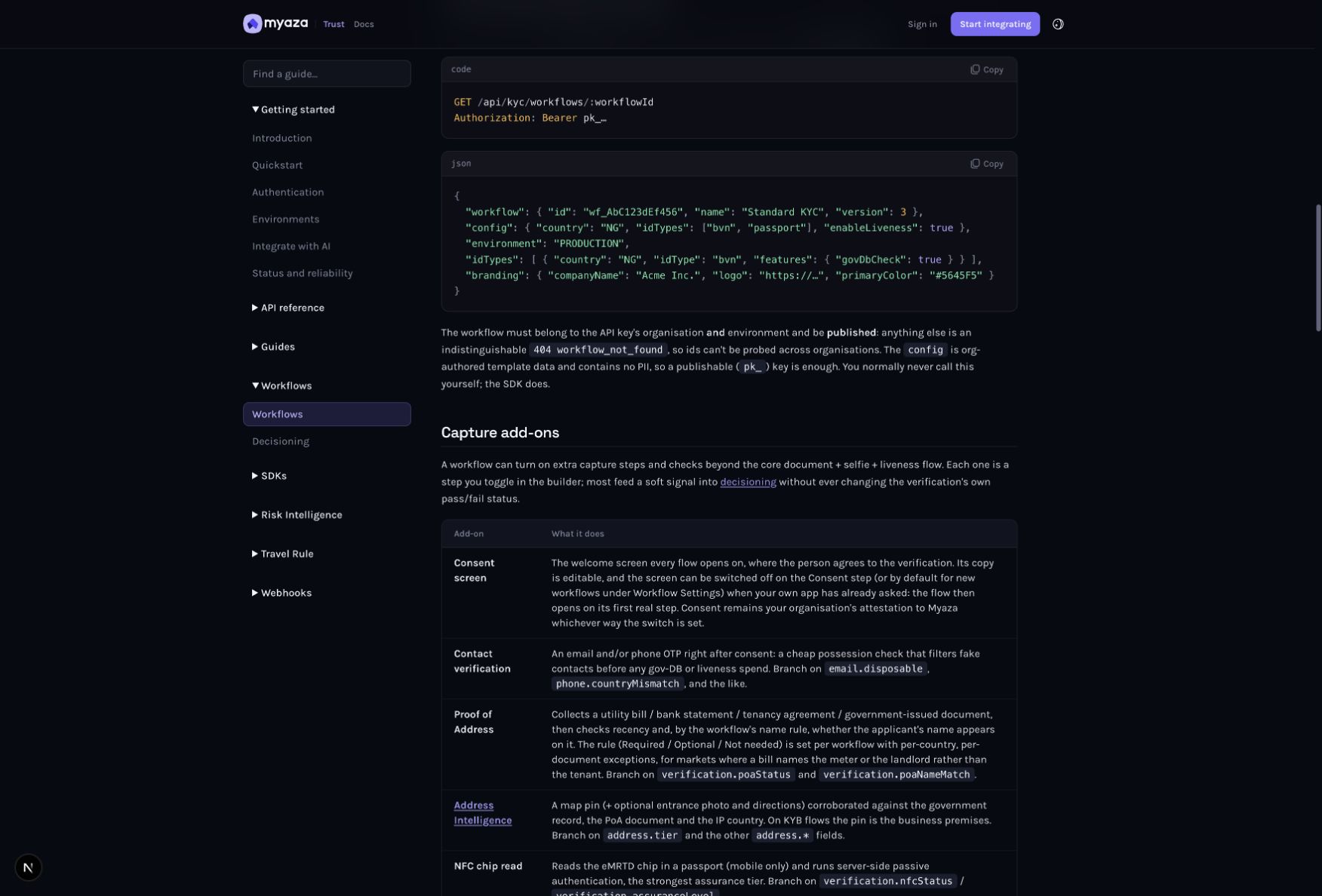
Task: View Status and reliability page
Action: 303,274
